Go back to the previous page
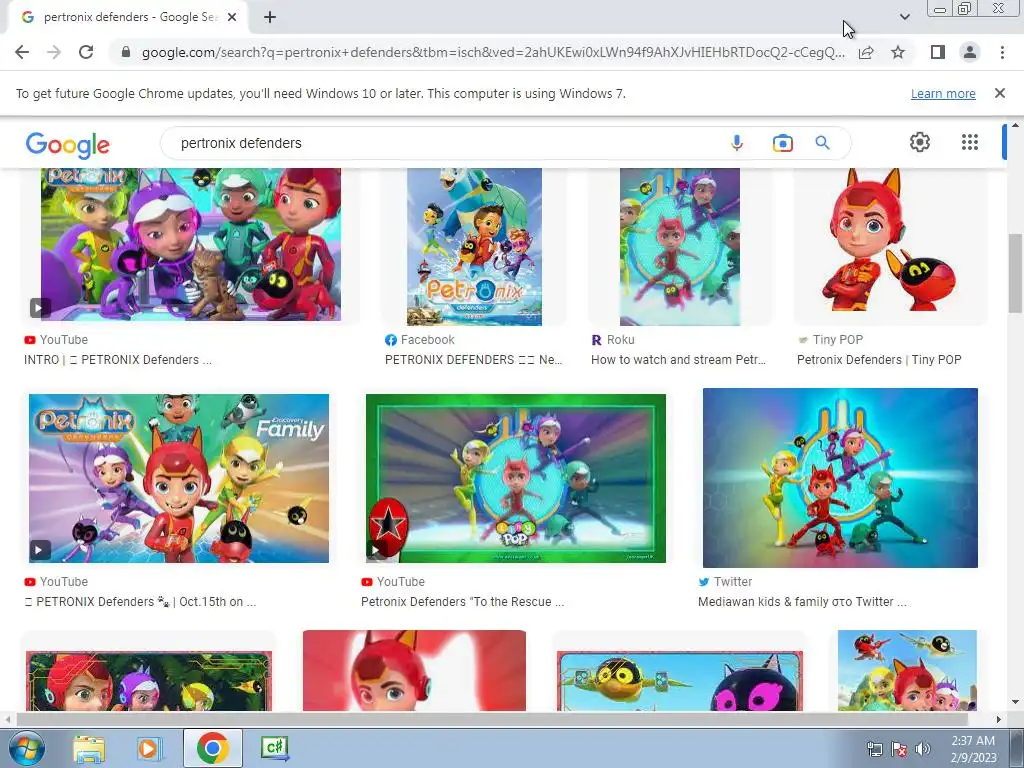The image size is (1024, 768). point(22,52)
